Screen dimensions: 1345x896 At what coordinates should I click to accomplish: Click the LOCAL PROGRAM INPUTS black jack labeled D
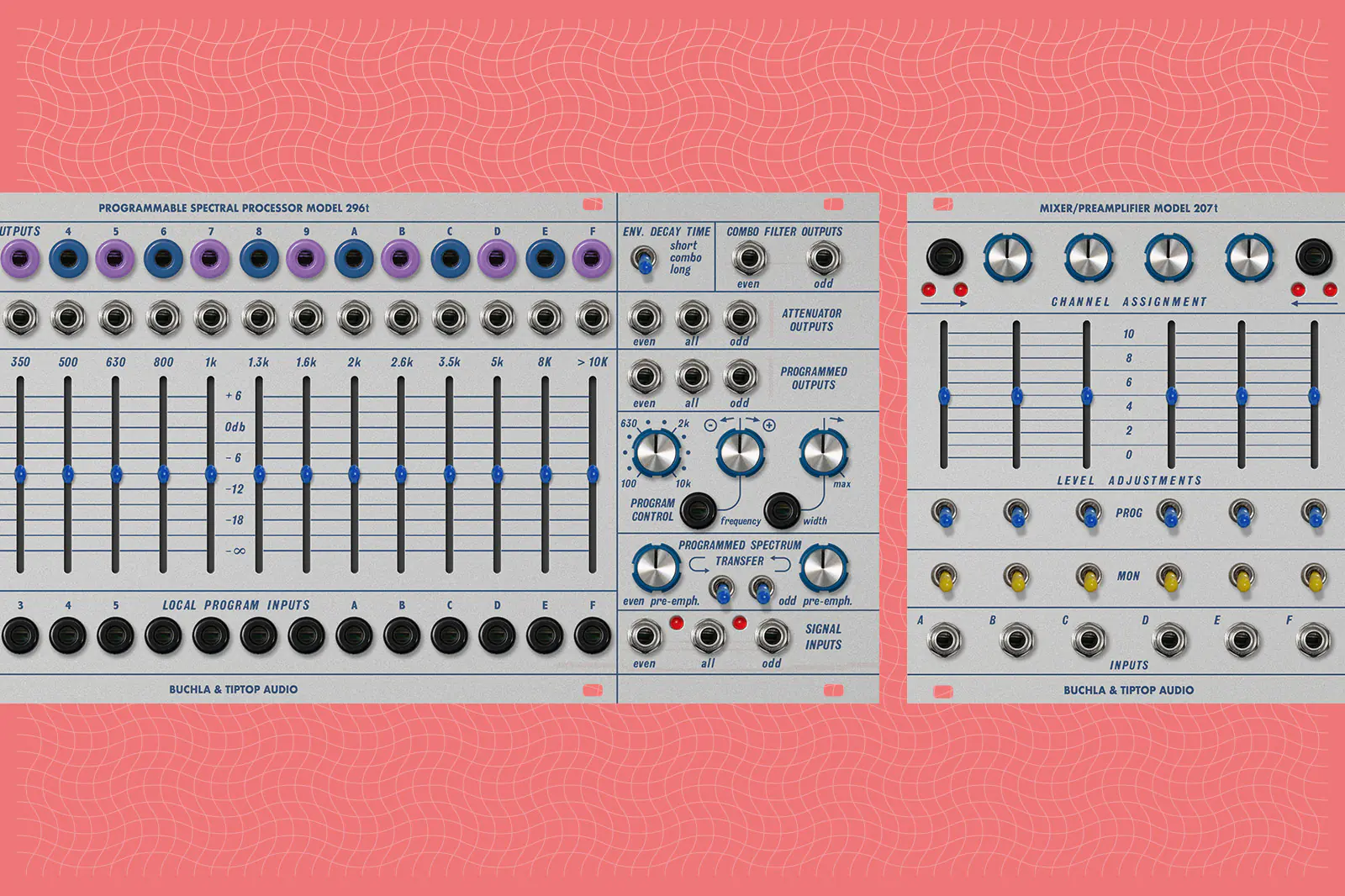pyautogui.click(x=498, y=635)
